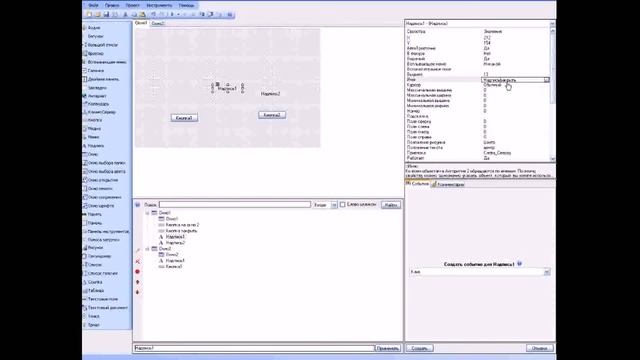The image size is (640, 360).
Task: Click the red X delete icon beside the tree
Action: tap(138, 261)
